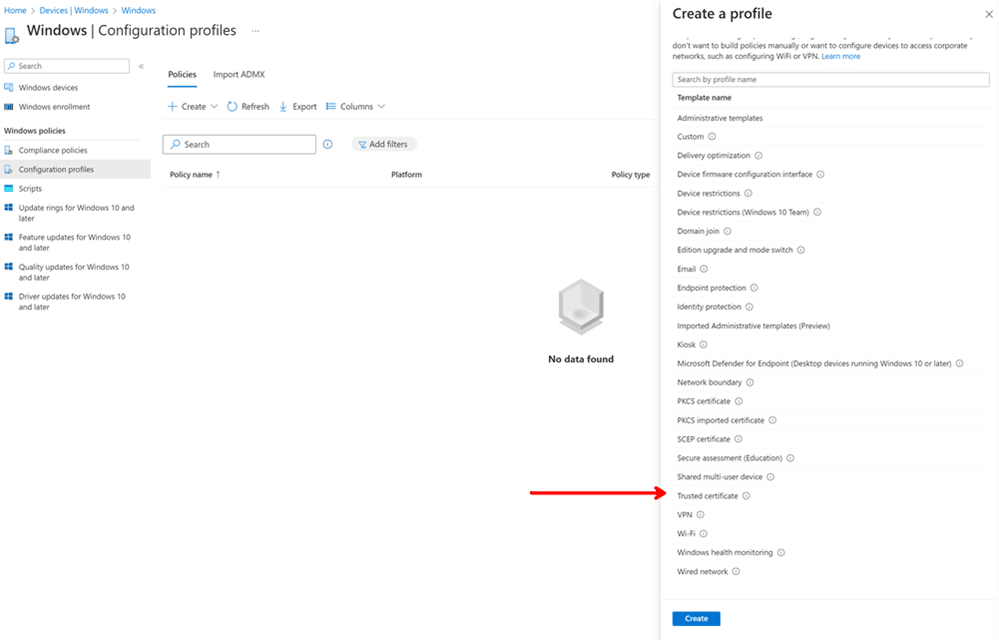Click the blue Create button
This screenshot has height=640, width=999.
point(696,618)
